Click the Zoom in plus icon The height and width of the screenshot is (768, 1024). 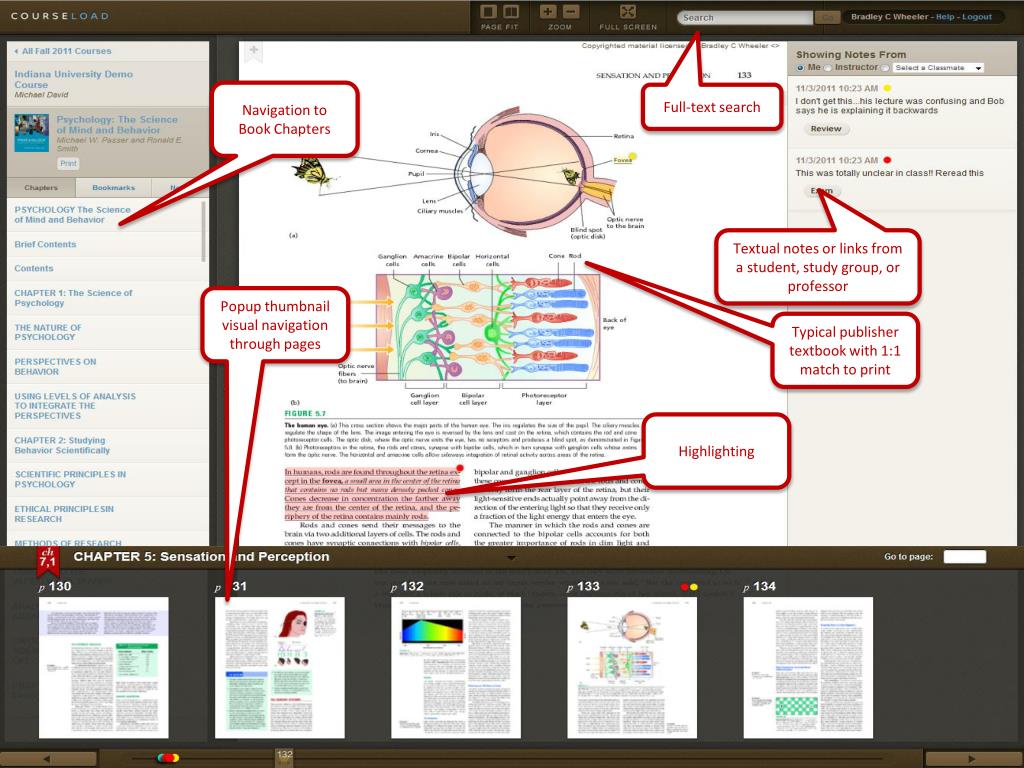click(x=548, y=12)
